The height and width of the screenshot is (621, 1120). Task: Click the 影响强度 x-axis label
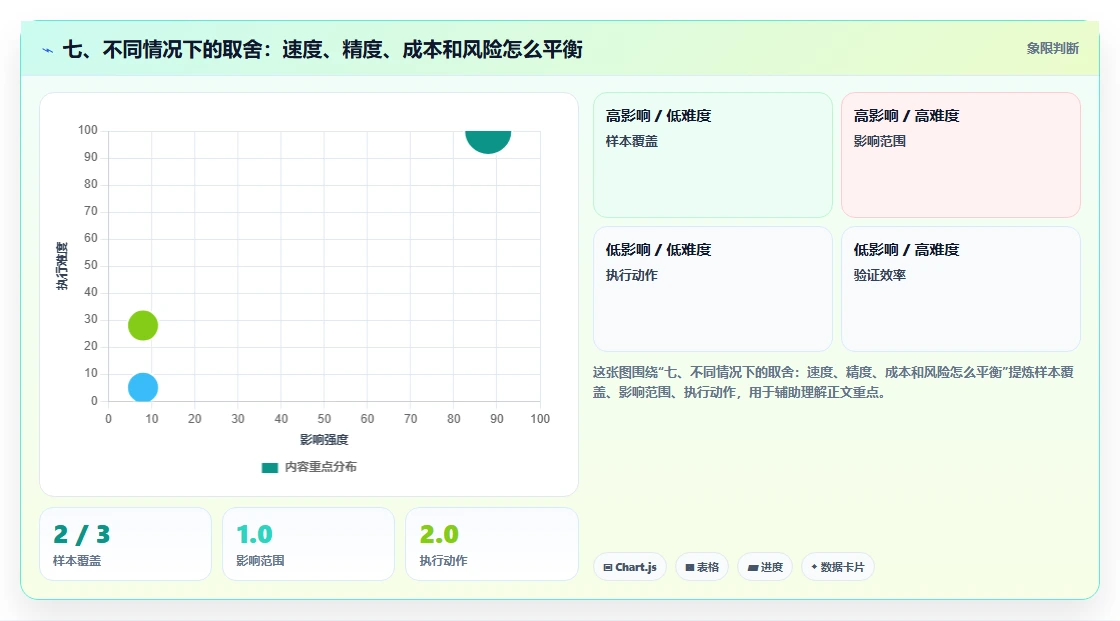[324, 439]
